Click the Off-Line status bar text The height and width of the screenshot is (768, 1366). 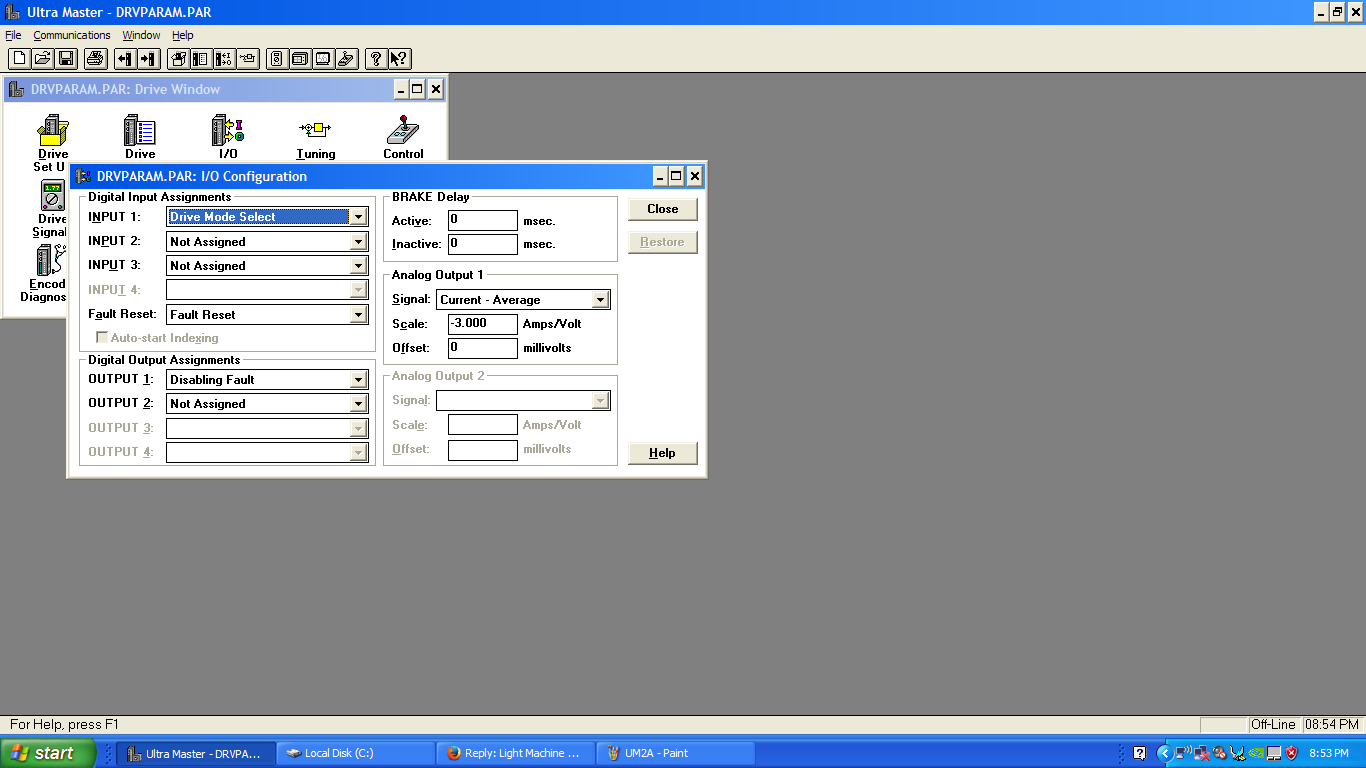pos(1273,724)
